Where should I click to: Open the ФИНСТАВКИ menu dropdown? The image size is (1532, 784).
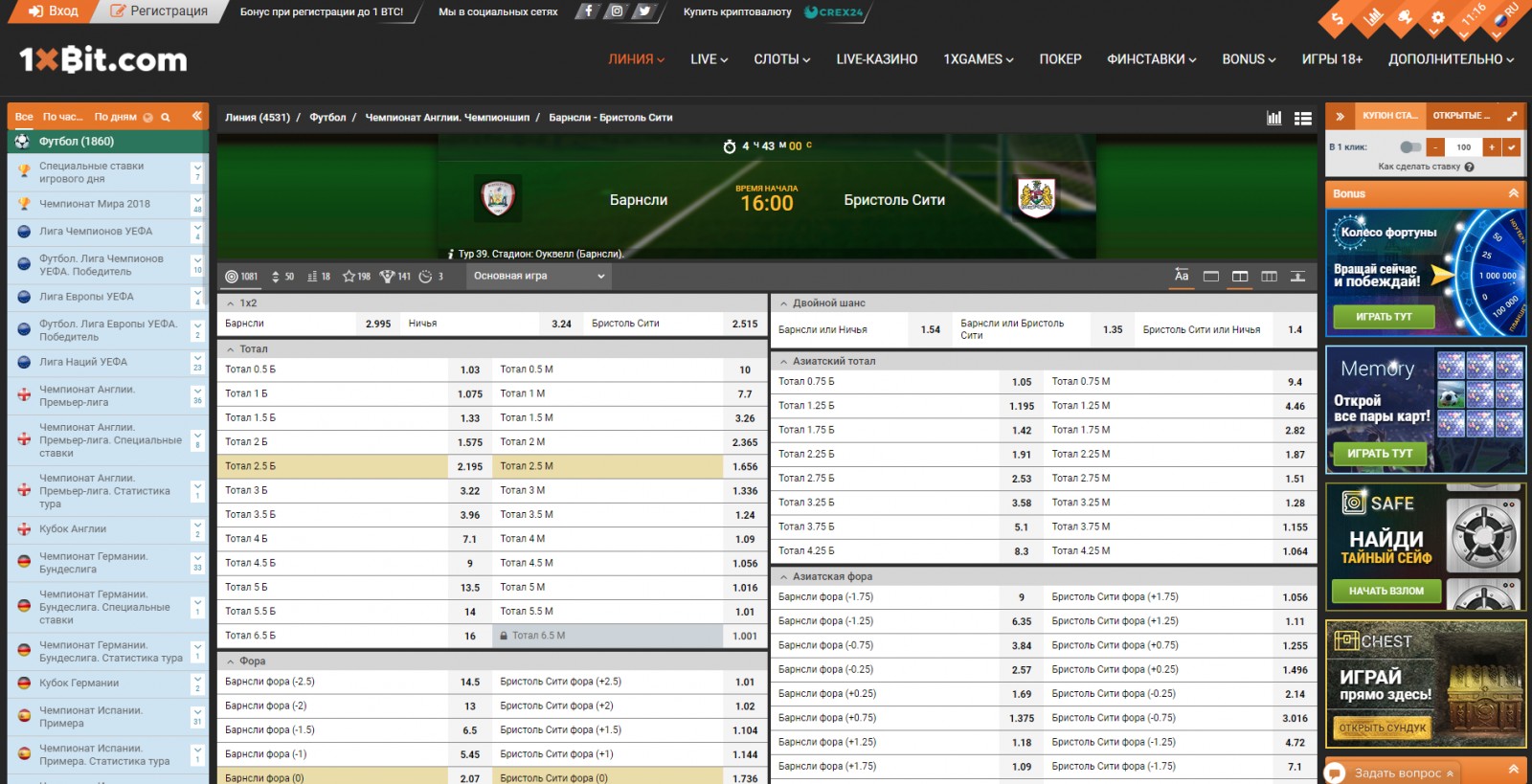tap(1152, 59)
